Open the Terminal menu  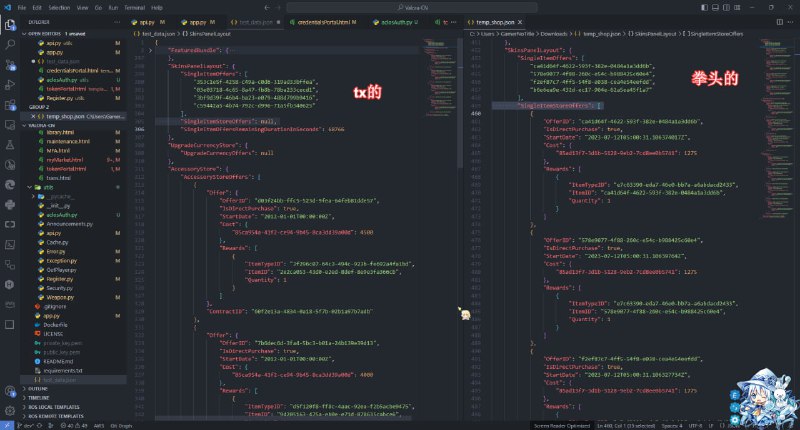click(135, 8)
